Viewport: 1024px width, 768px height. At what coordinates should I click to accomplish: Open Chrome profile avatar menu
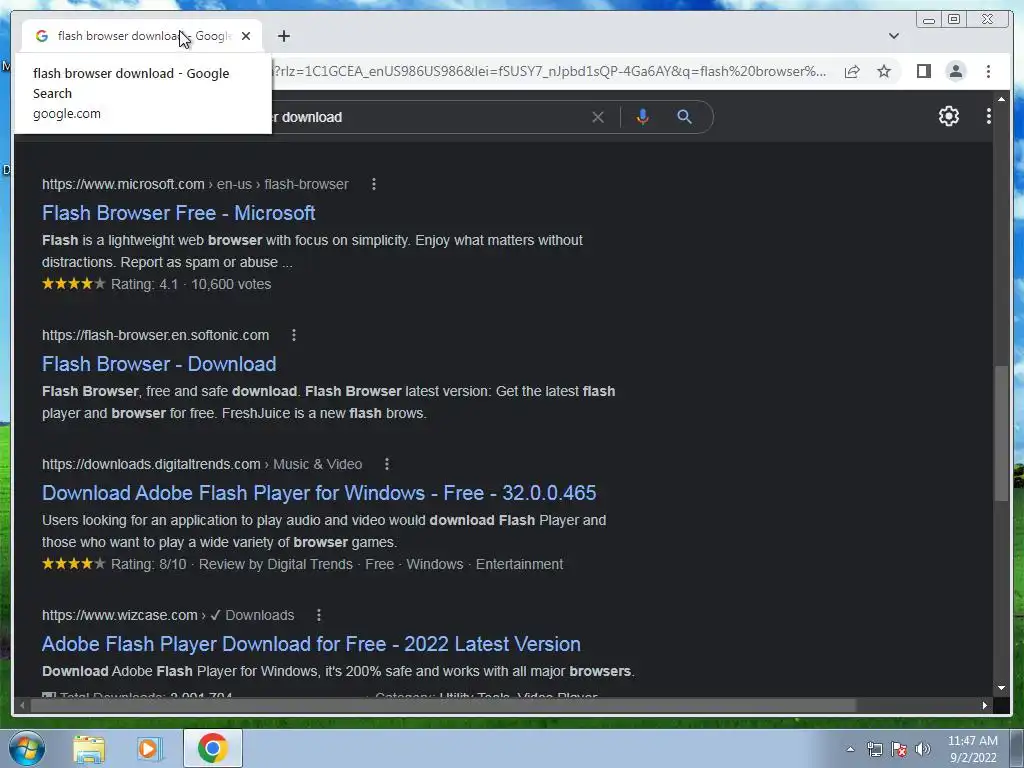pyautogui.click(x=955, y=71)
